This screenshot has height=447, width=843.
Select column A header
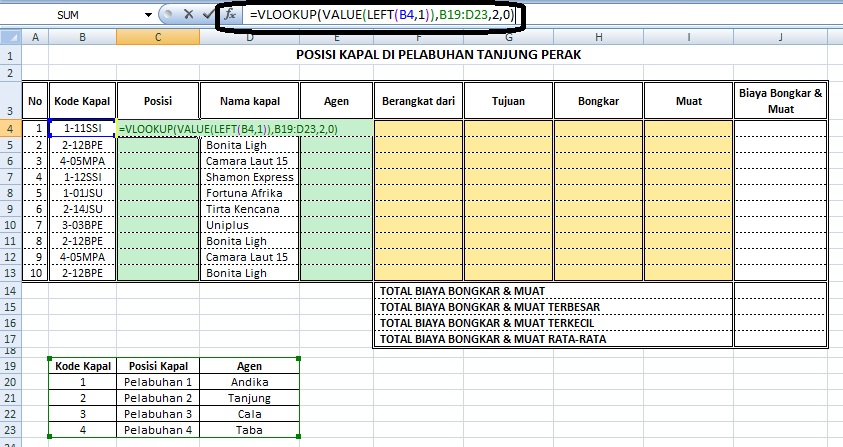35,37
